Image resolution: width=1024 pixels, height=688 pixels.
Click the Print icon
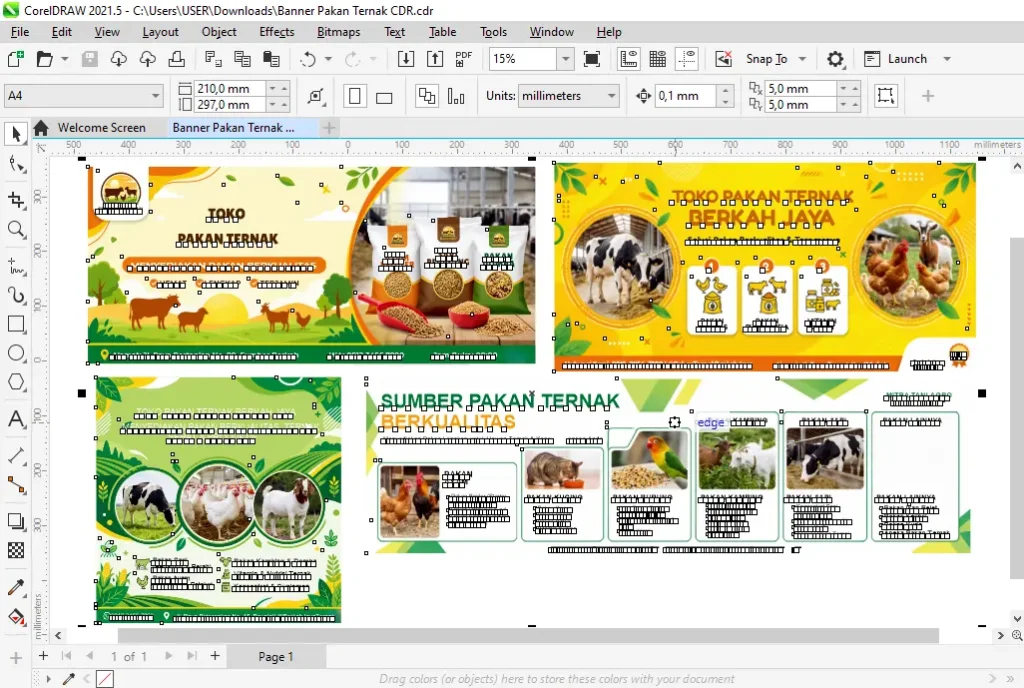coord(176,59)
